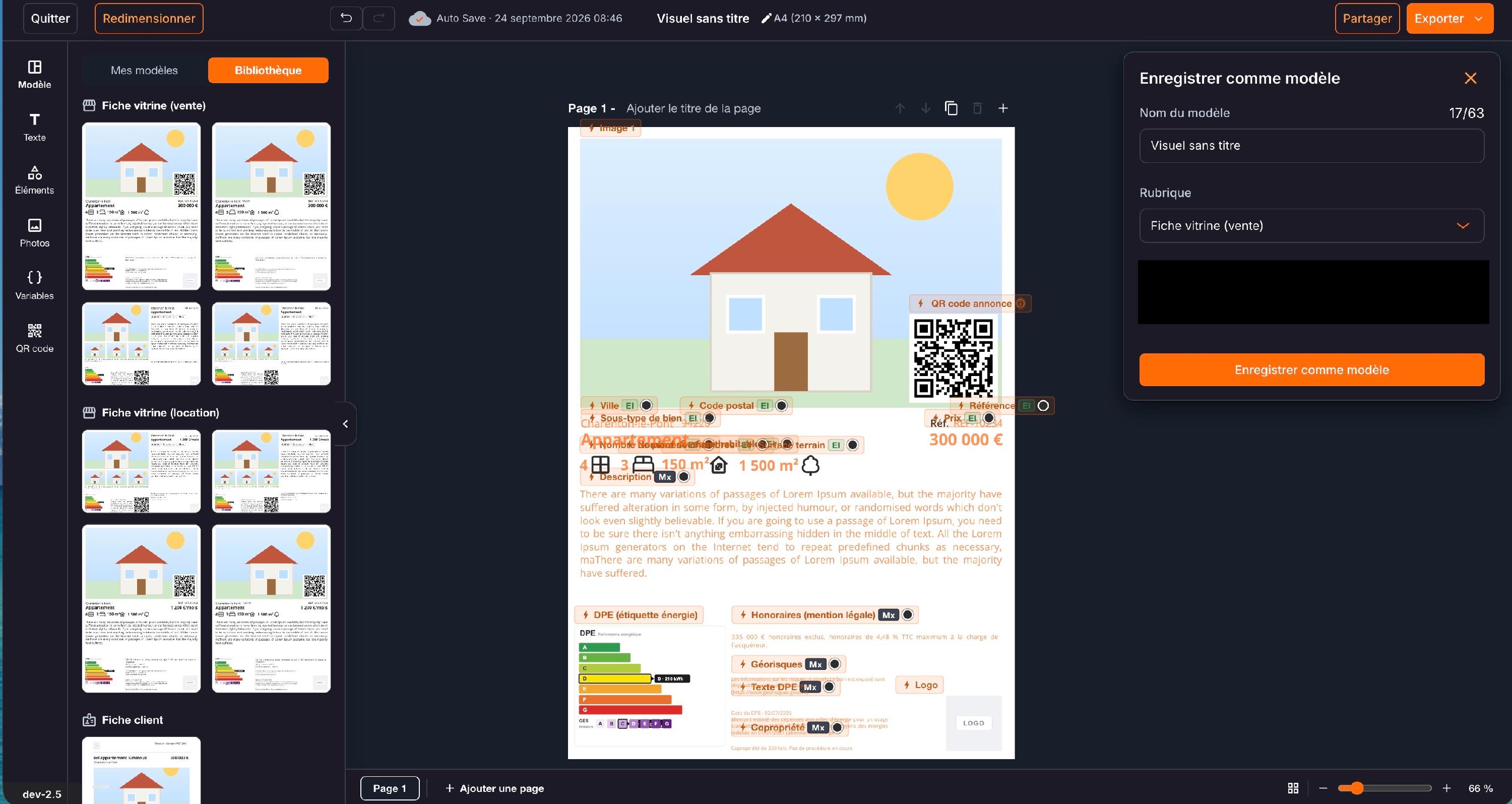Duplicate Page 1 using copy icon

point(952,108)
